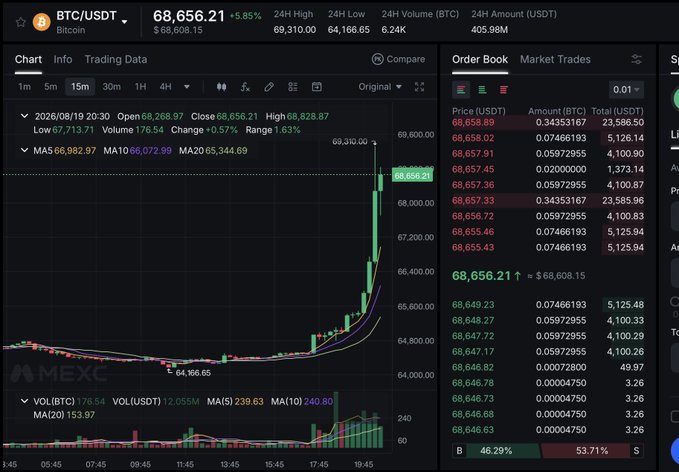The height and width of the screenshot is (472, 679).
Task: Show only sell orders view
Action: 503,90
